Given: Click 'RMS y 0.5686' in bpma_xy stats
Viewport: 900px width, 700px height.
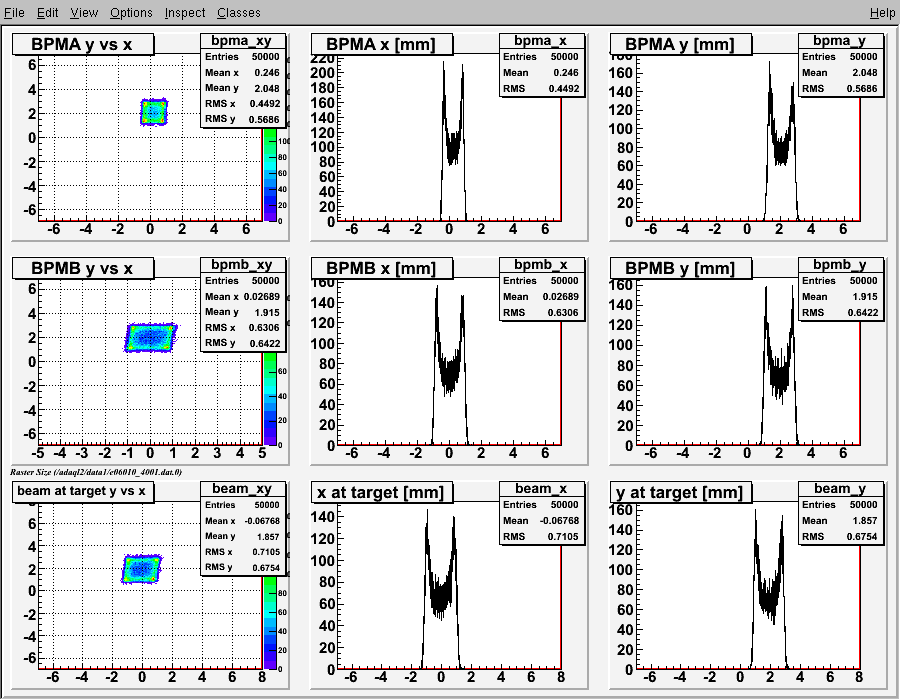Looking at the screenshot, I should [242, 119].
